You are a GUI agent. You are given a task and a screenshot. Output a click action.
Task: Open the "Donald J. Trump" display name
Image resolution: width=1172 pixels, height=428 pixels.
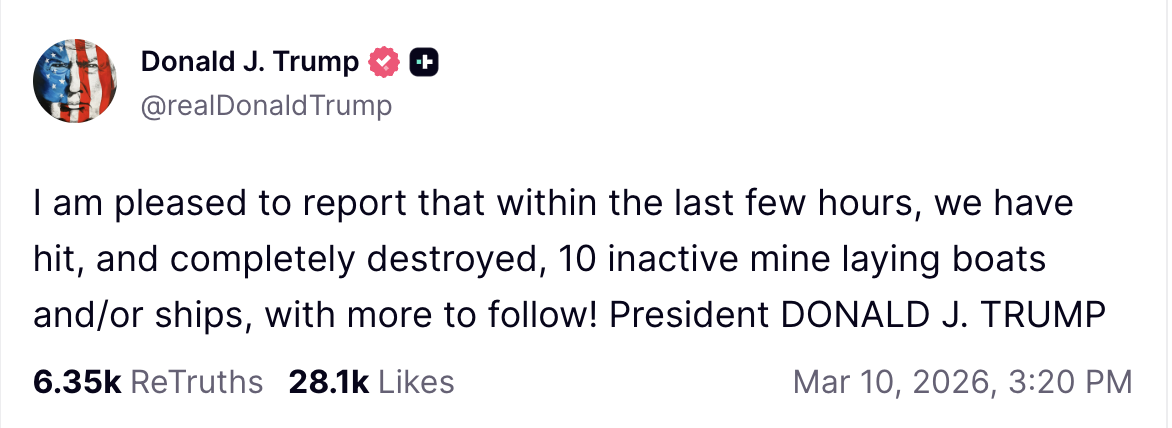point(249,63)
